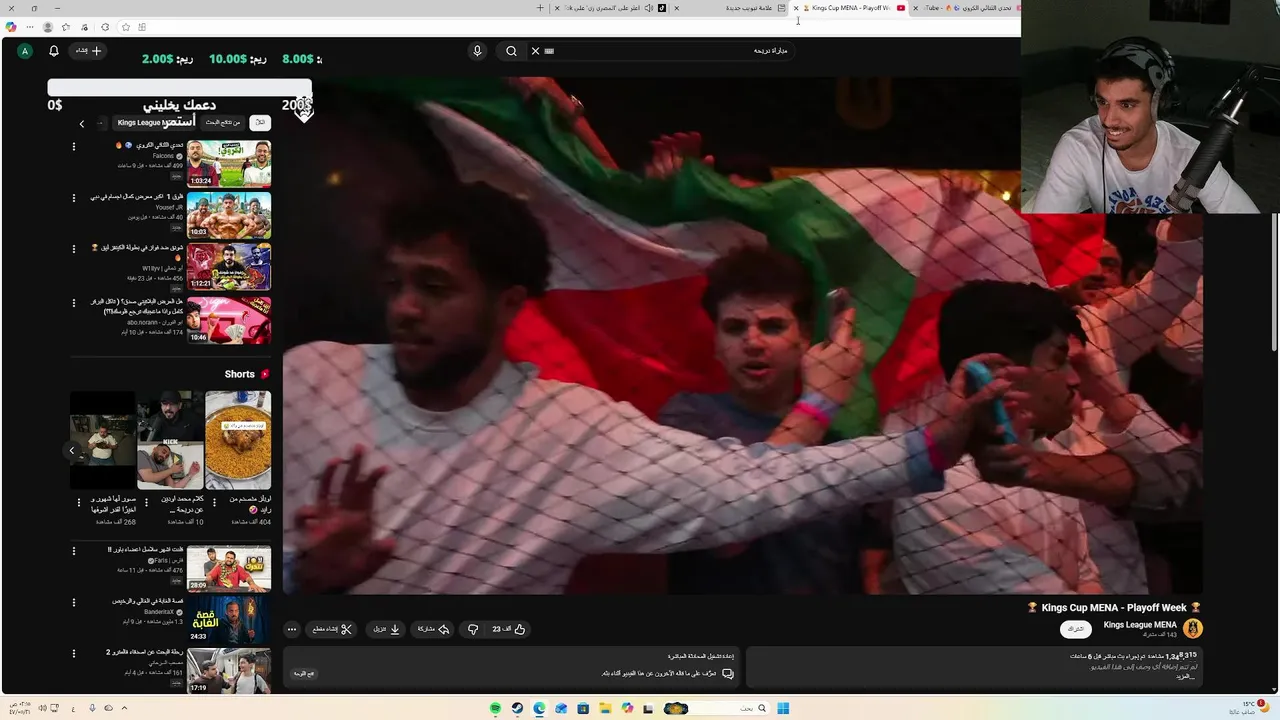Mute the audio-playing TikTok tab speaker icon
Viewport: 1280px width, 720px height.
point(648,8)
